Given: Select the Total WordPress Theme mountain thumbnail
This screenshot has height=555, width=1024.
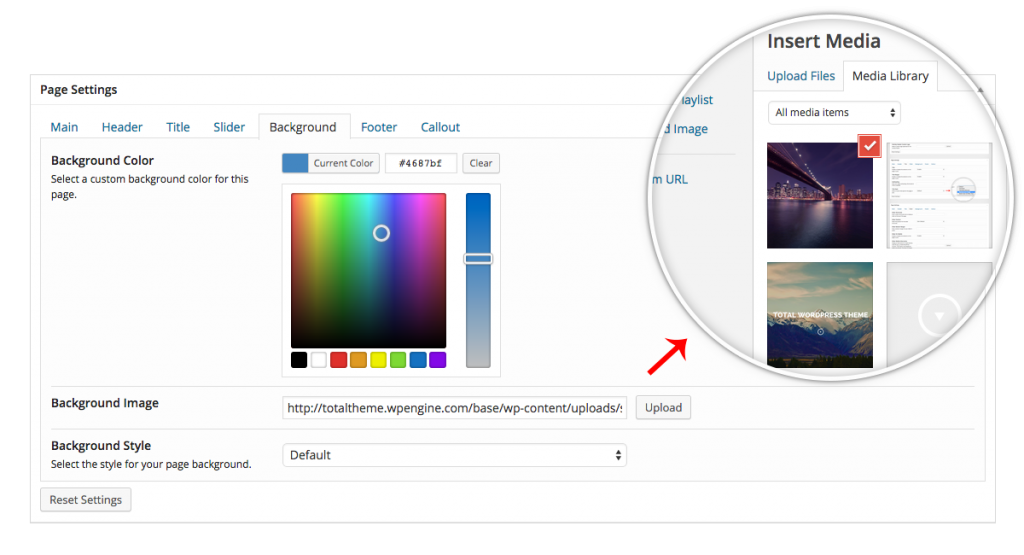Looking at the screenshot, I should (819, 314).
